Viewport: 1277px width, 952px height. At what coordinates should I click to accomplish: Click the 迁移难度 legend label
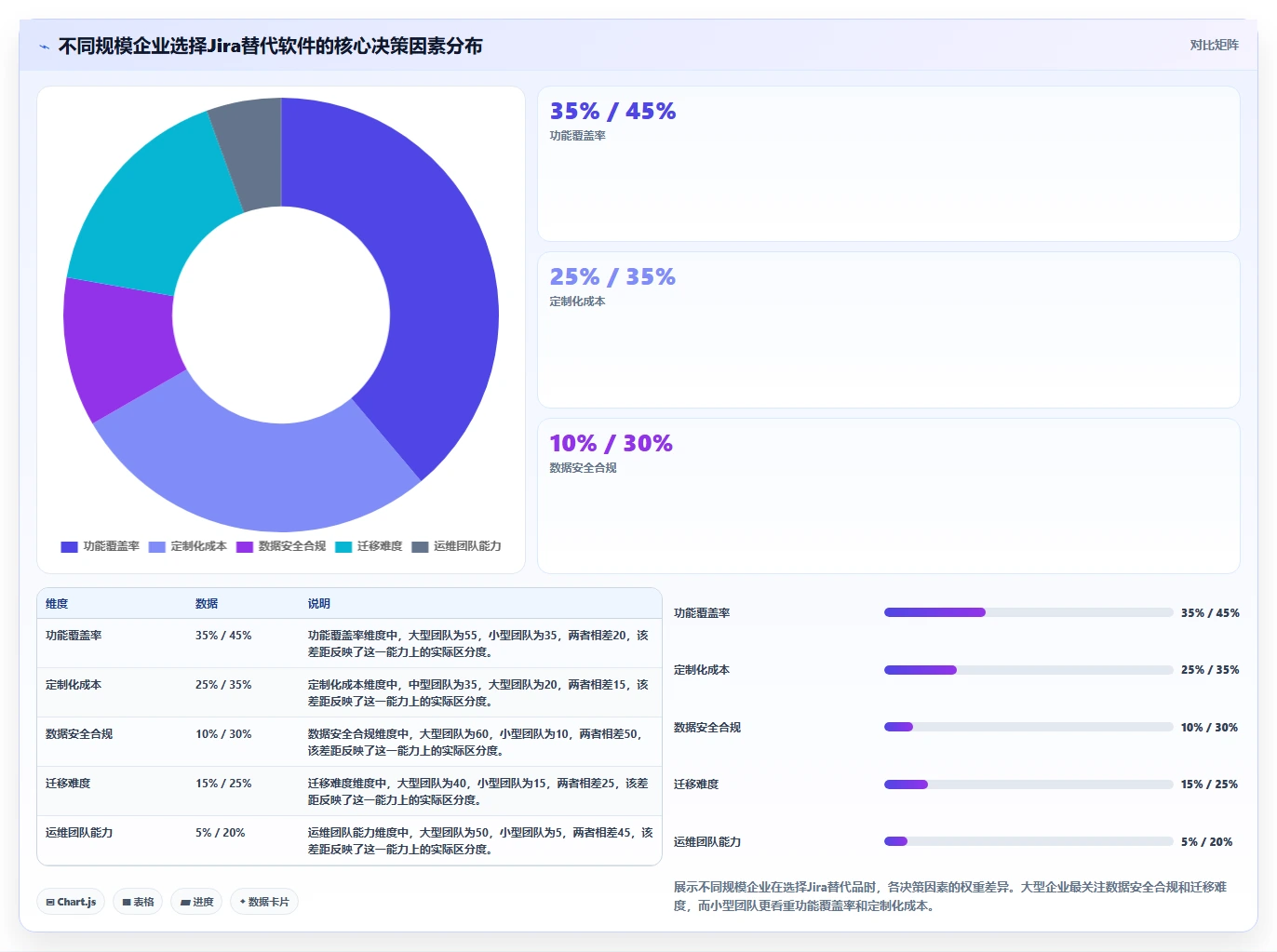pos(380,546)
